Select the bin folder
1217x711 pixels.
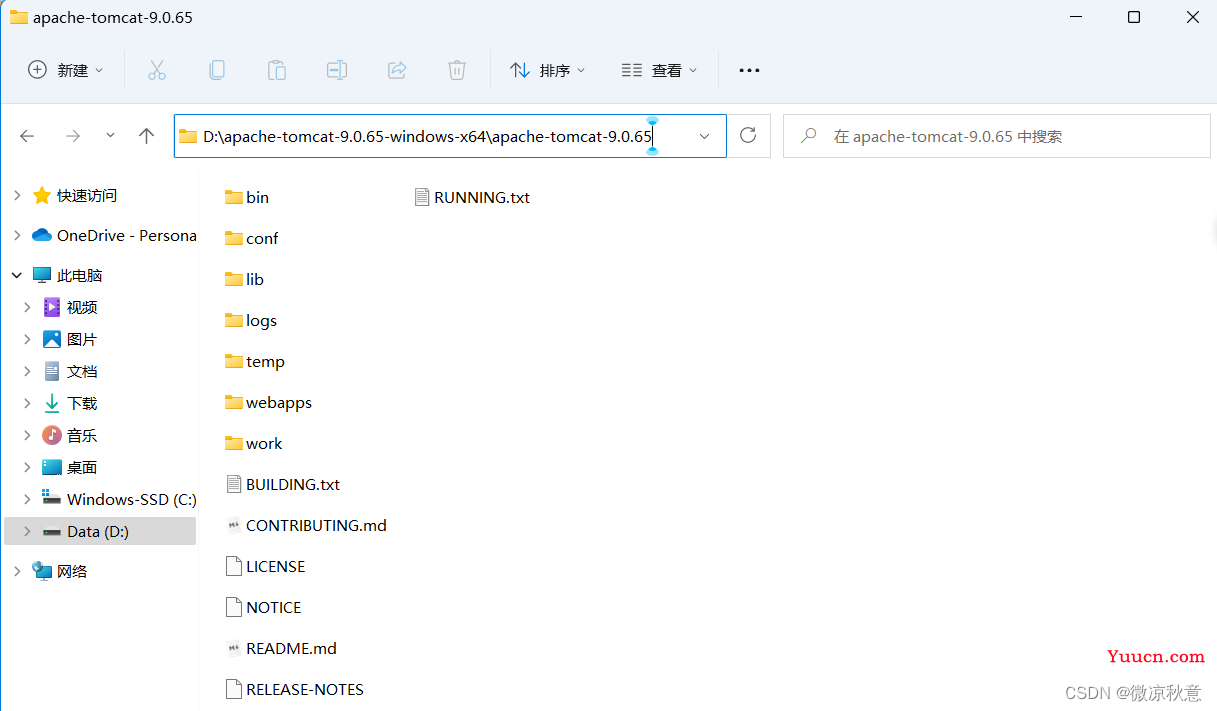(247, 197)
